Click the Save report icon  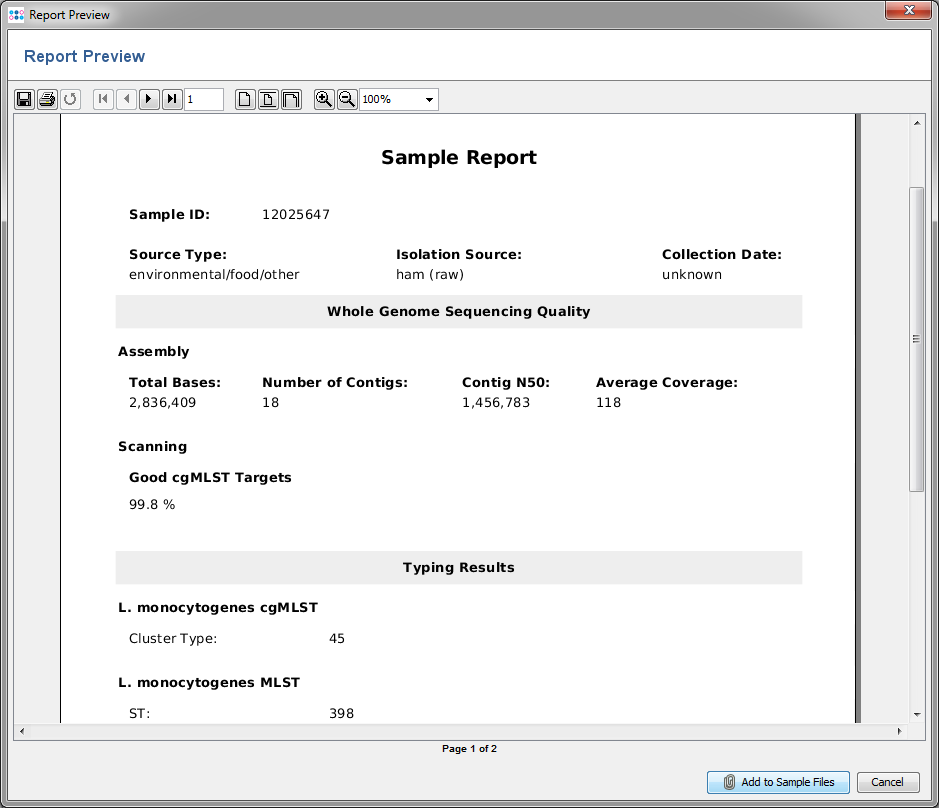click(x=25, y=99)
